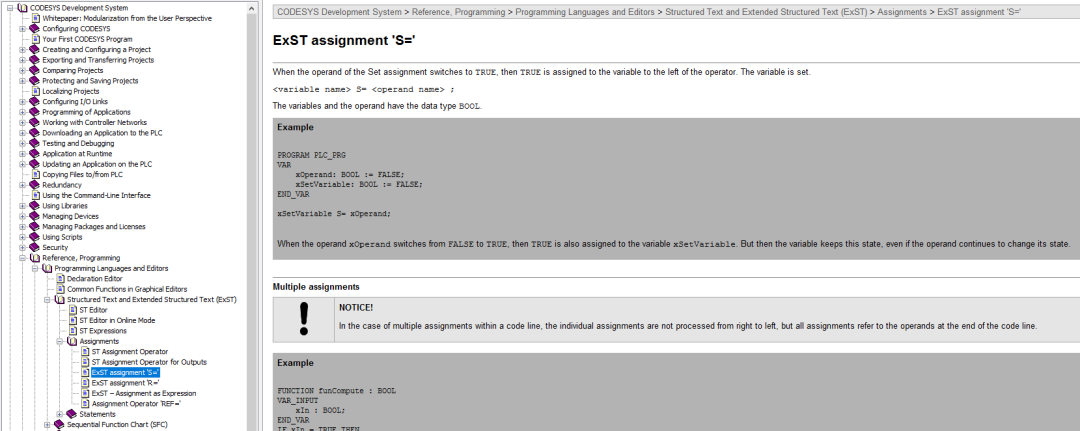Click the book icon of Creating and Configuring a Project
The image size is (1080, 431).
coord(34,50)
